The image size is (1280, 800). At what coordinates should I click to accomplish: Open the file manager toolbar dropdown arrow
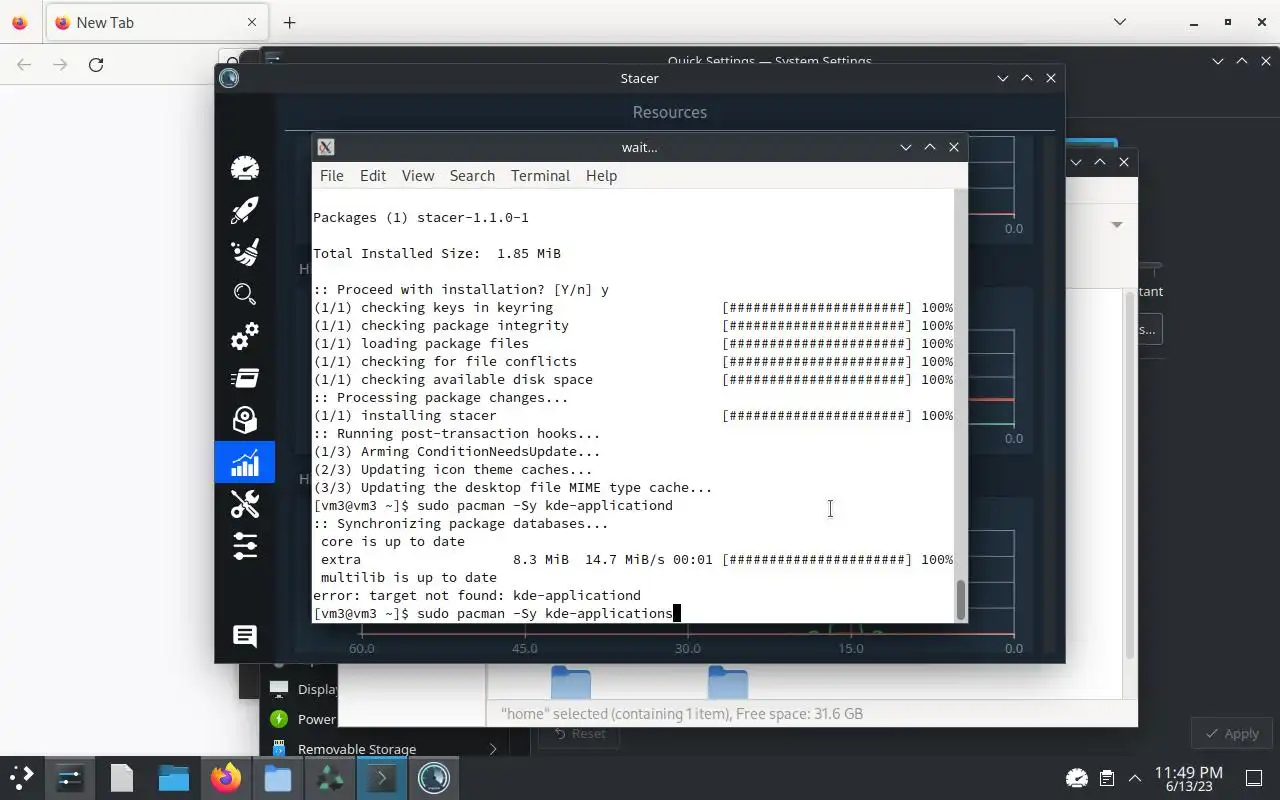tap(1117, 225)
